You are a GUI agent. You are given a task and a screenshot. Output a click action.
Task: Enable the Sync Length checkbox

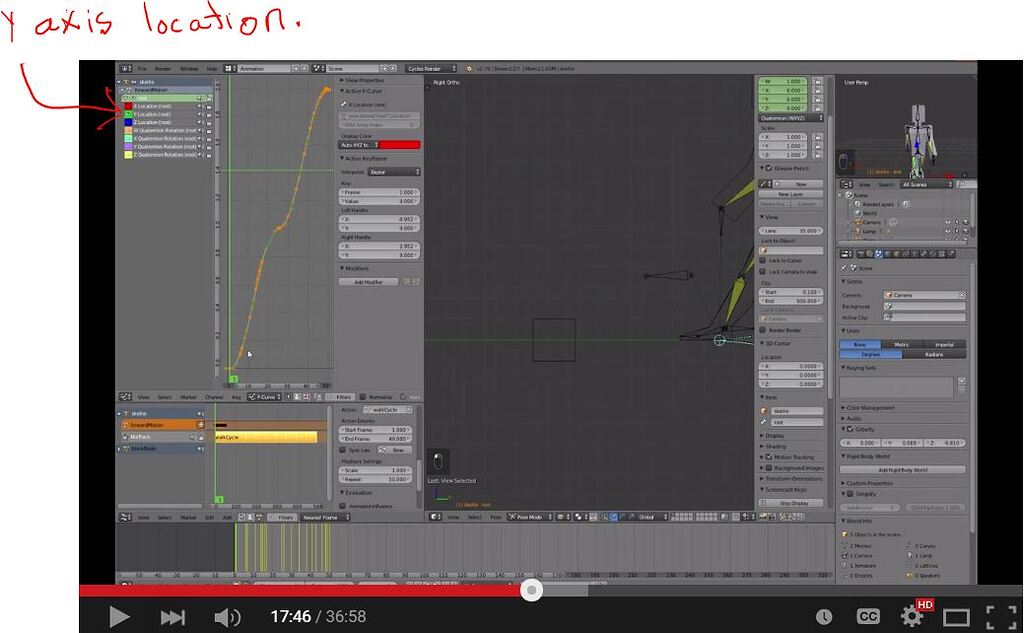(x=343, y=450)
